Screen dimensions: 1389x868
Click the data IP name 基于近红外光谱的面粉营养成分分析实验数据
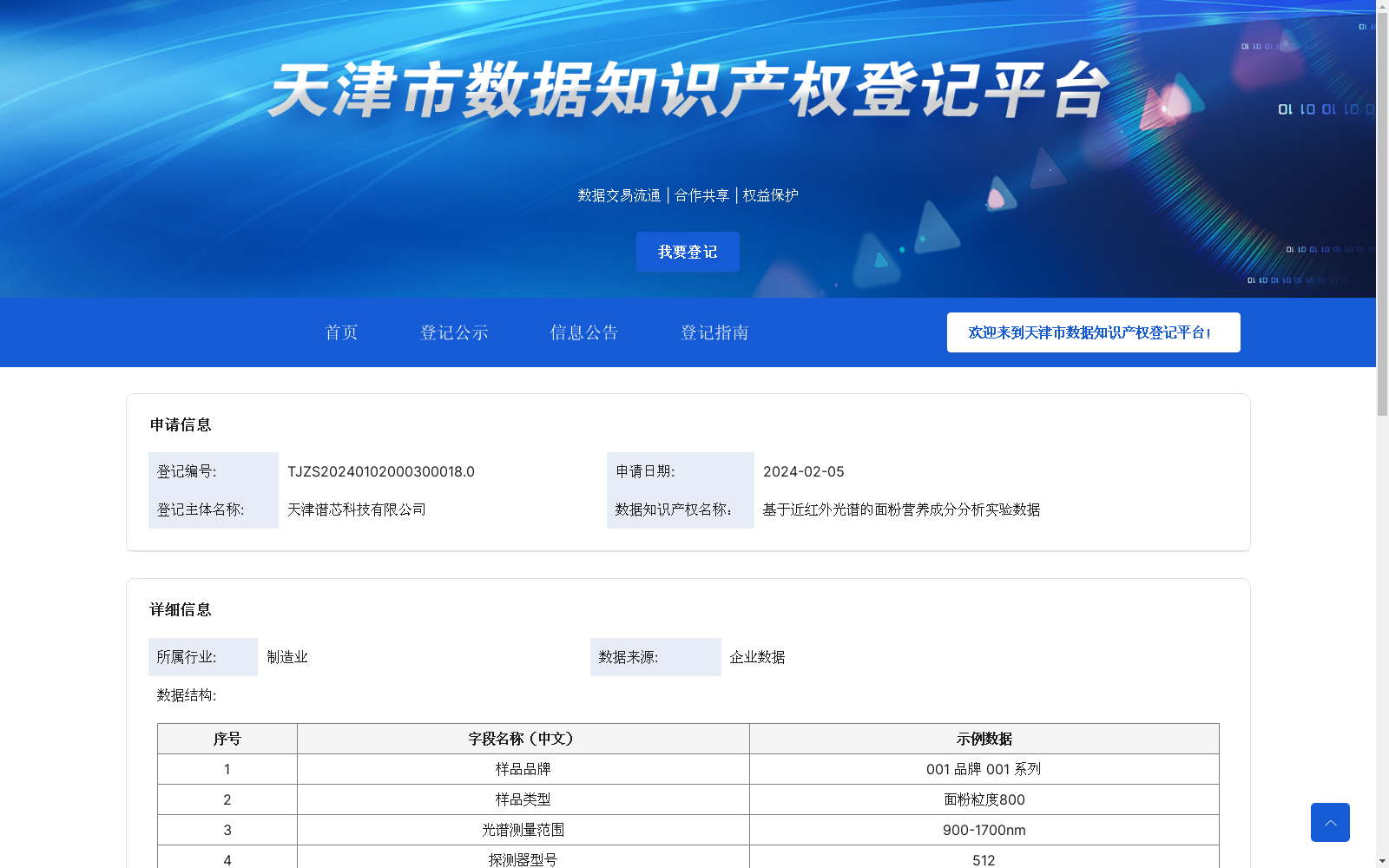(900, 510)
